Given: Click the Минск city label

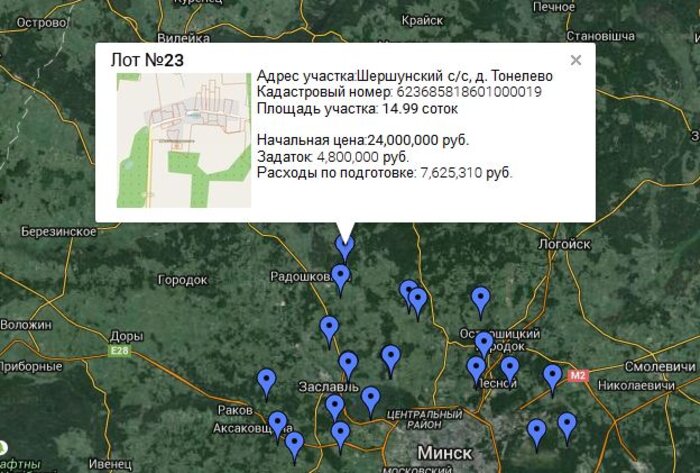Looking at the screenshot, I should (444, 452).
